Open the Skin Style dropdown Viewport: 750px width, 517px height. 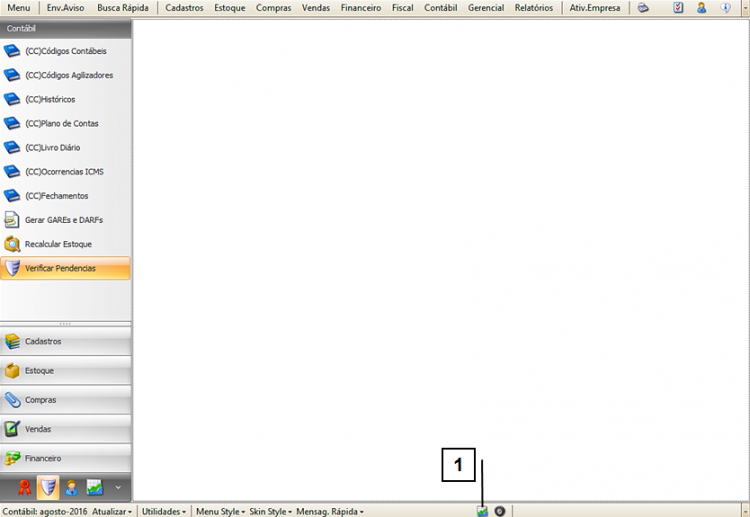coord(271,511)
